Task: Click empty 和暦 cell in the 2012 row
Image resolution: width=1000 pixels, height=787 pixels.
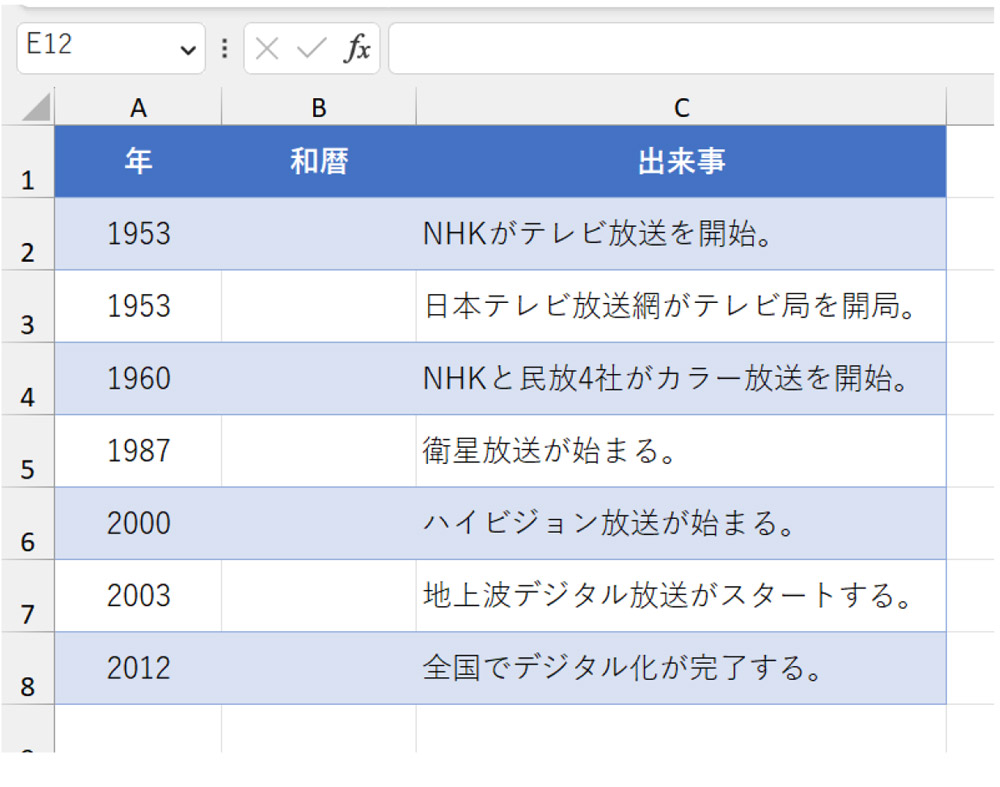Action: click(319, 668)
